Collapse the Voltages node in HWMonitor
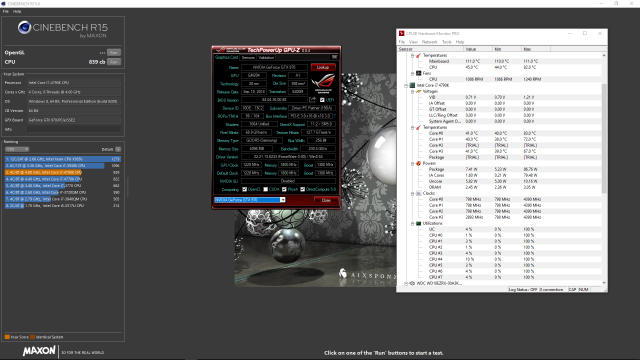640x360 pixels. coord(412,91)
